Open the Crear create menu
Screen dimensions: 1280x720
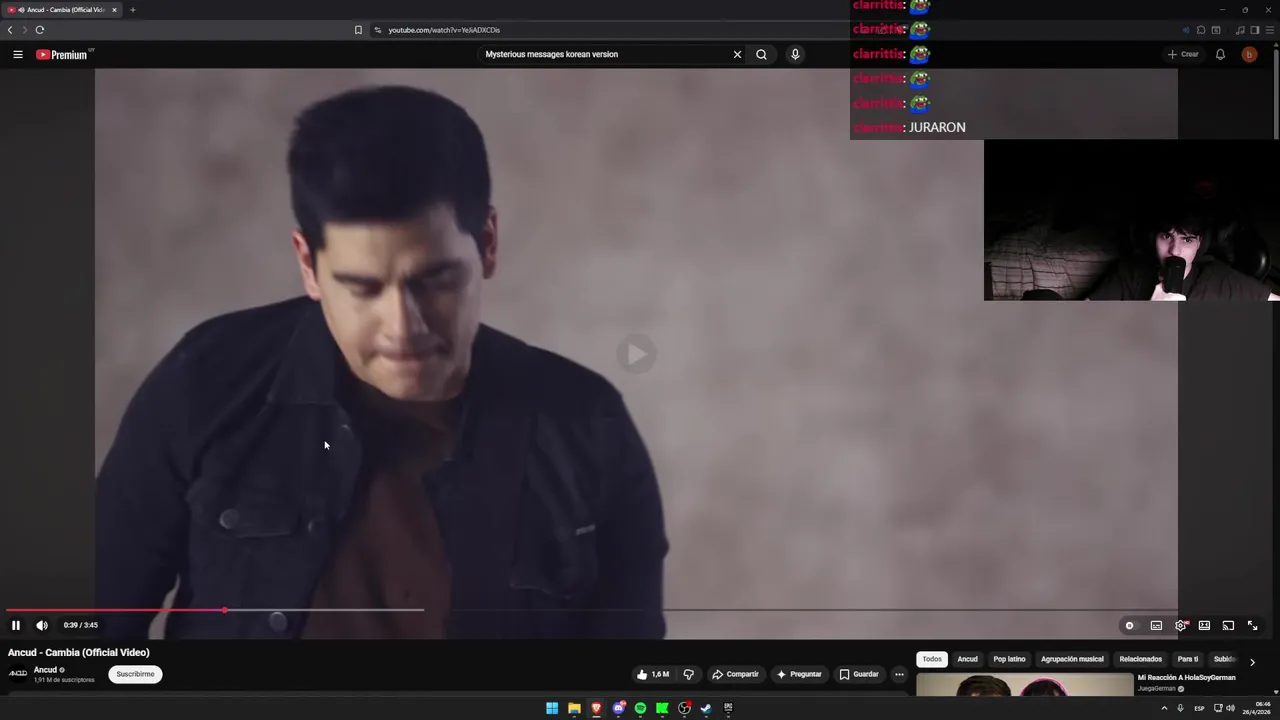[x=1183, y=54]
